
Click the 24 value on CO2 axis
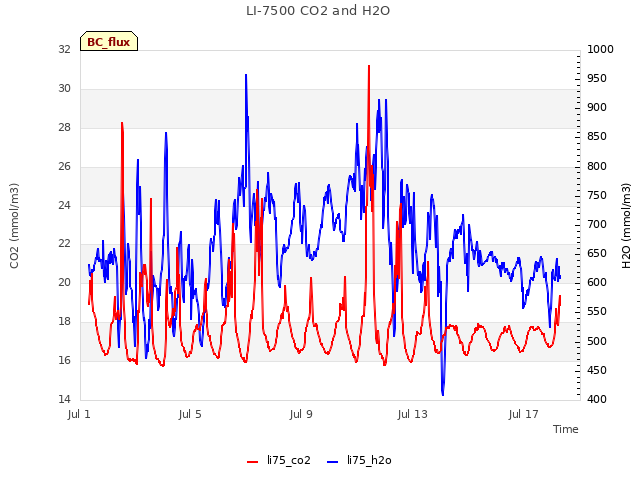pos(64,205)
